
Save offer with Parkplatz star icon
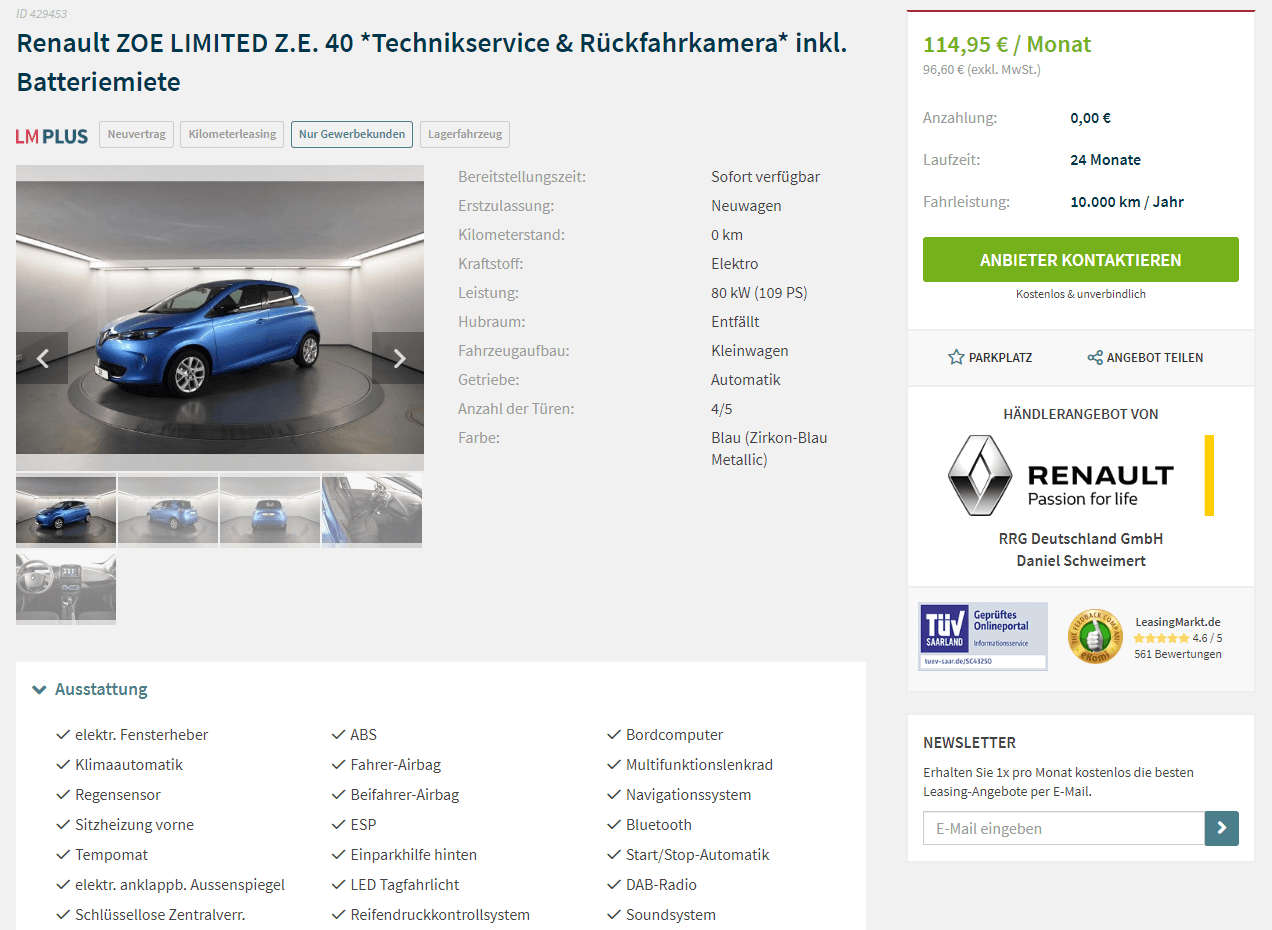click(x=956, y=357)
